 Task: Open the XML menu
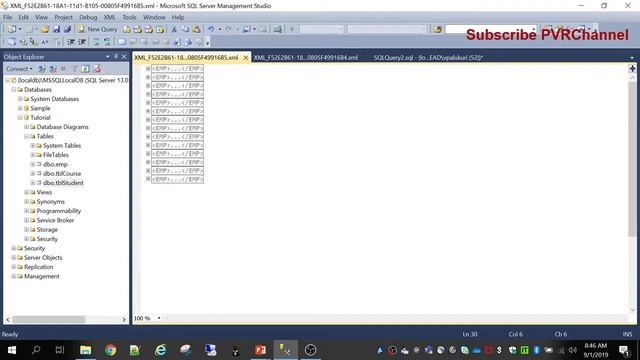[109, 17]
